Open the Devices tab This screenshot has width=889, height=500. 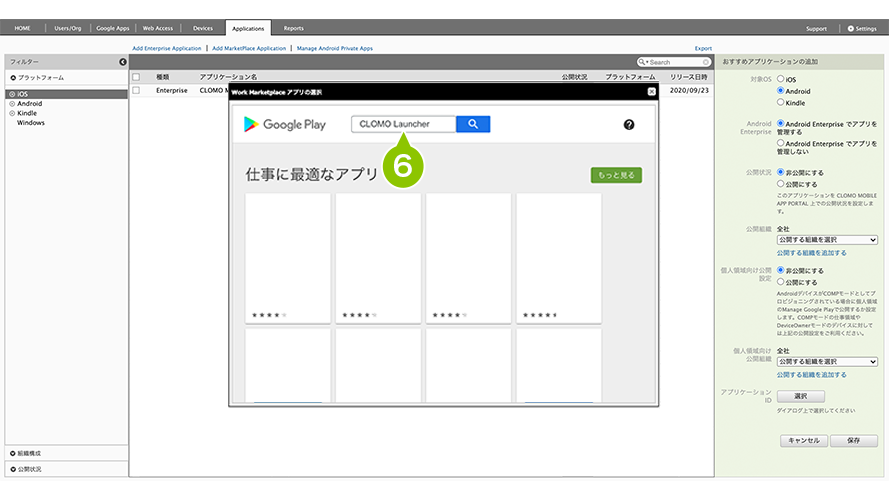coord(203,28)
